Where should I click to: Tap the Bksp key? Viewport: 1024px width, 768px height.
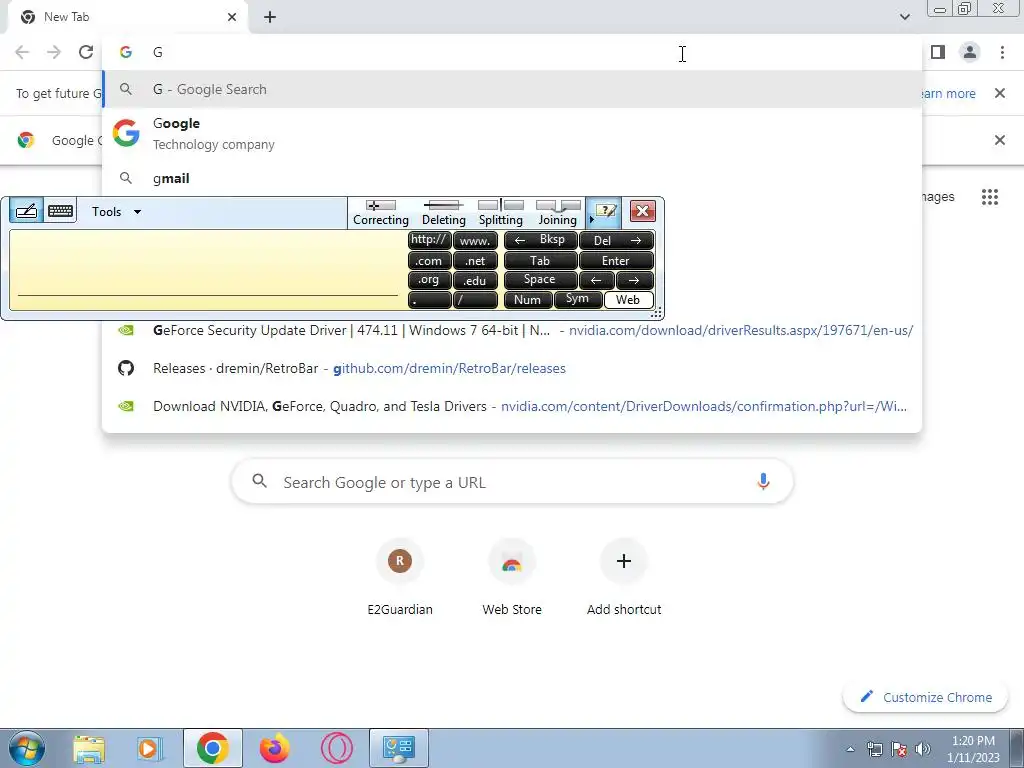coord(540,240)
